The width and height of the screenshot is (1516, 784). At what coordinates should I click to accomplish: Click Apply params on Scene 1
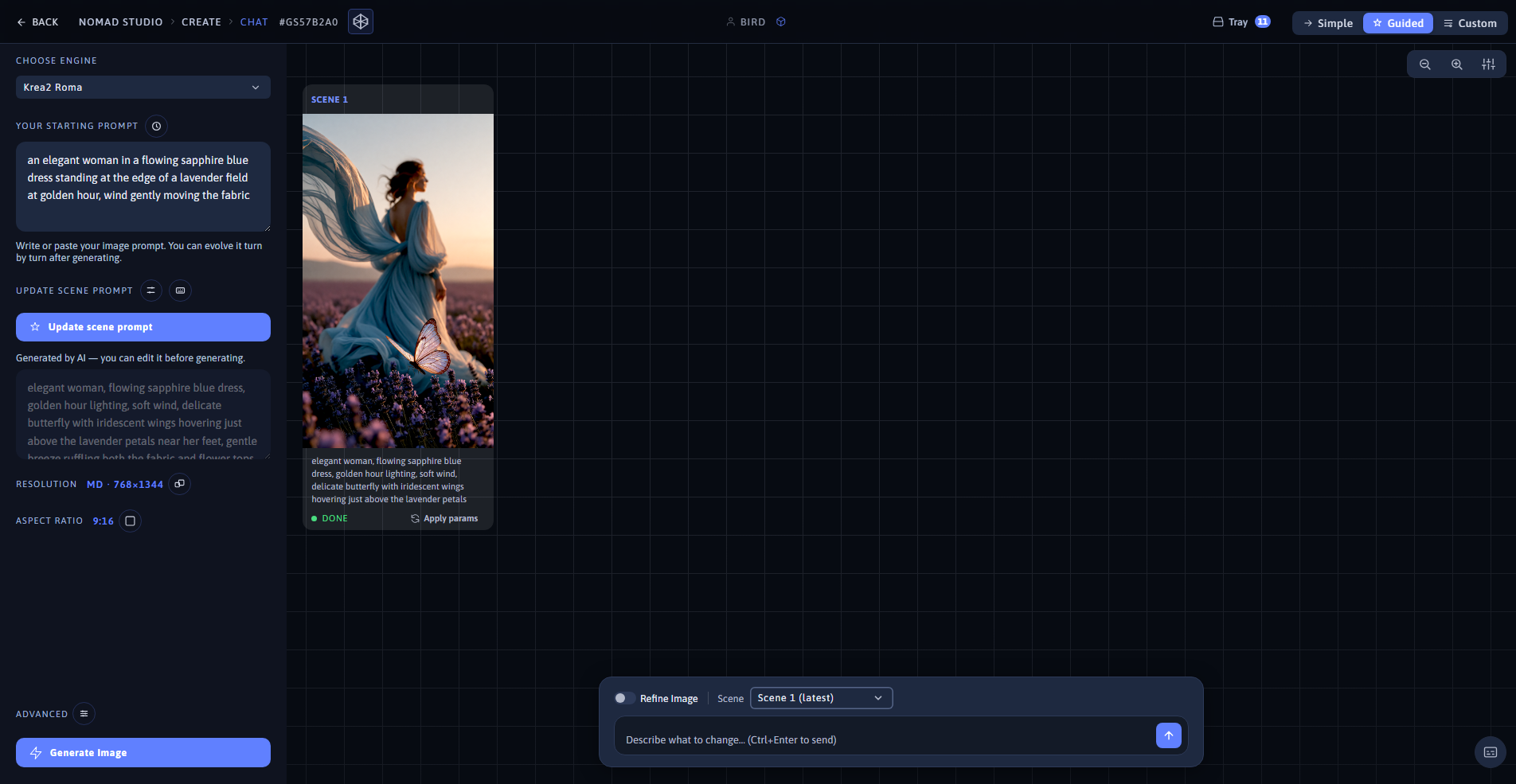tap(444, 518)
